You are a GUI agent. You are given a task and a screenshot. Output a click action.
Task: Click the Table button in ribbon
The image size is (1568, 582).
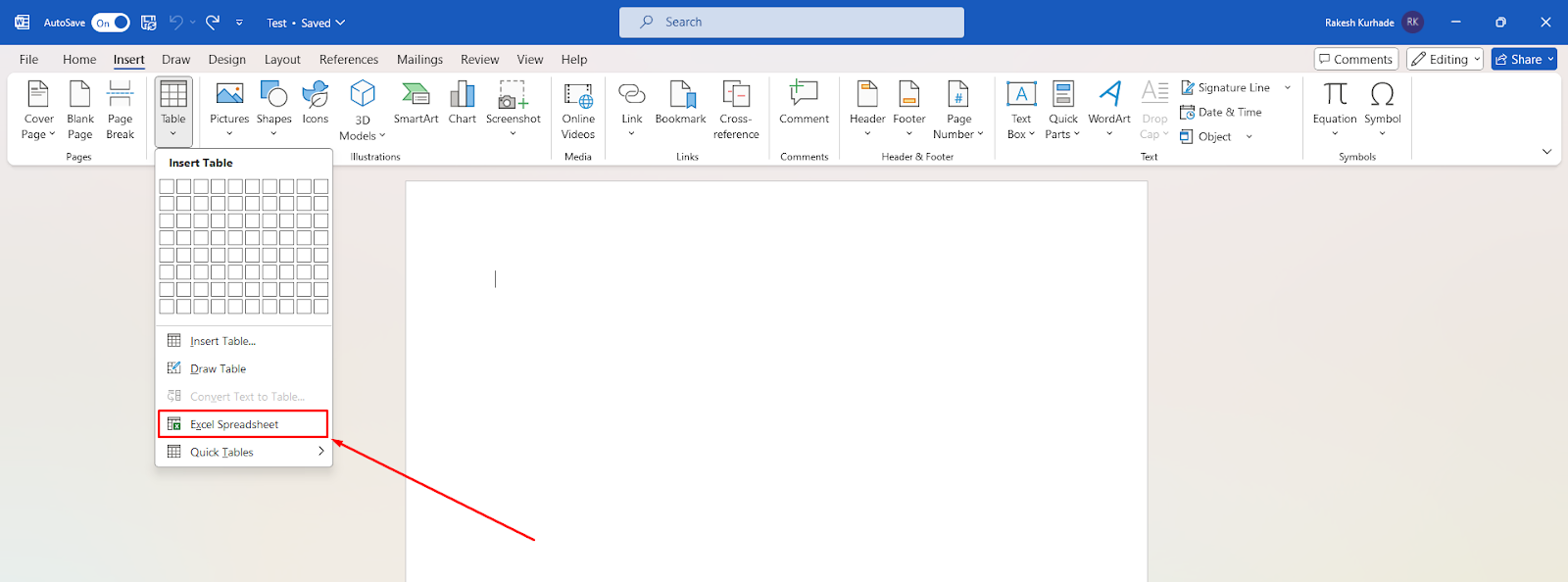173,110
